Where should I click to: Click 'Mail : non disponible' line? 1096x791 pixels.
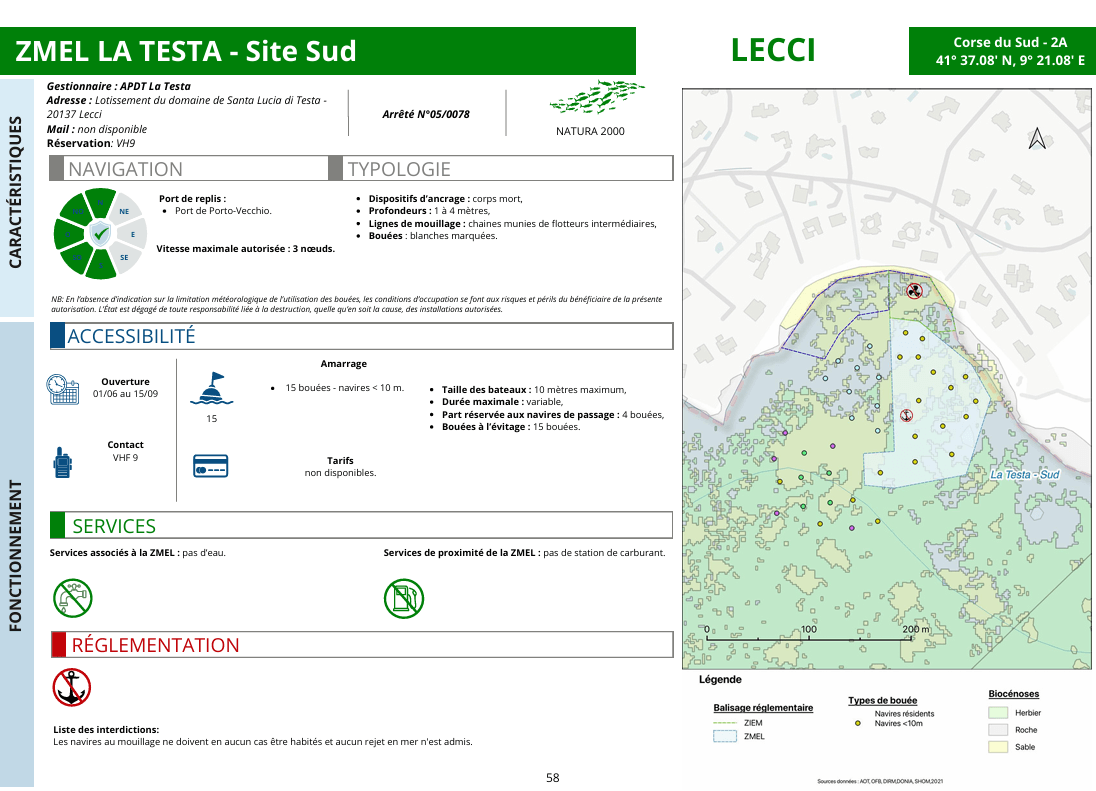point(97,129)
